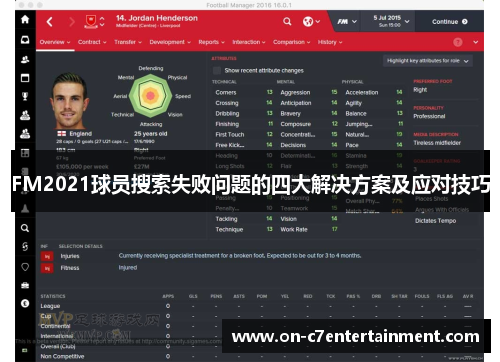The image size is (500, 362).
Task: Click the attribute polygon radar chart
Action: coord(151,96)
